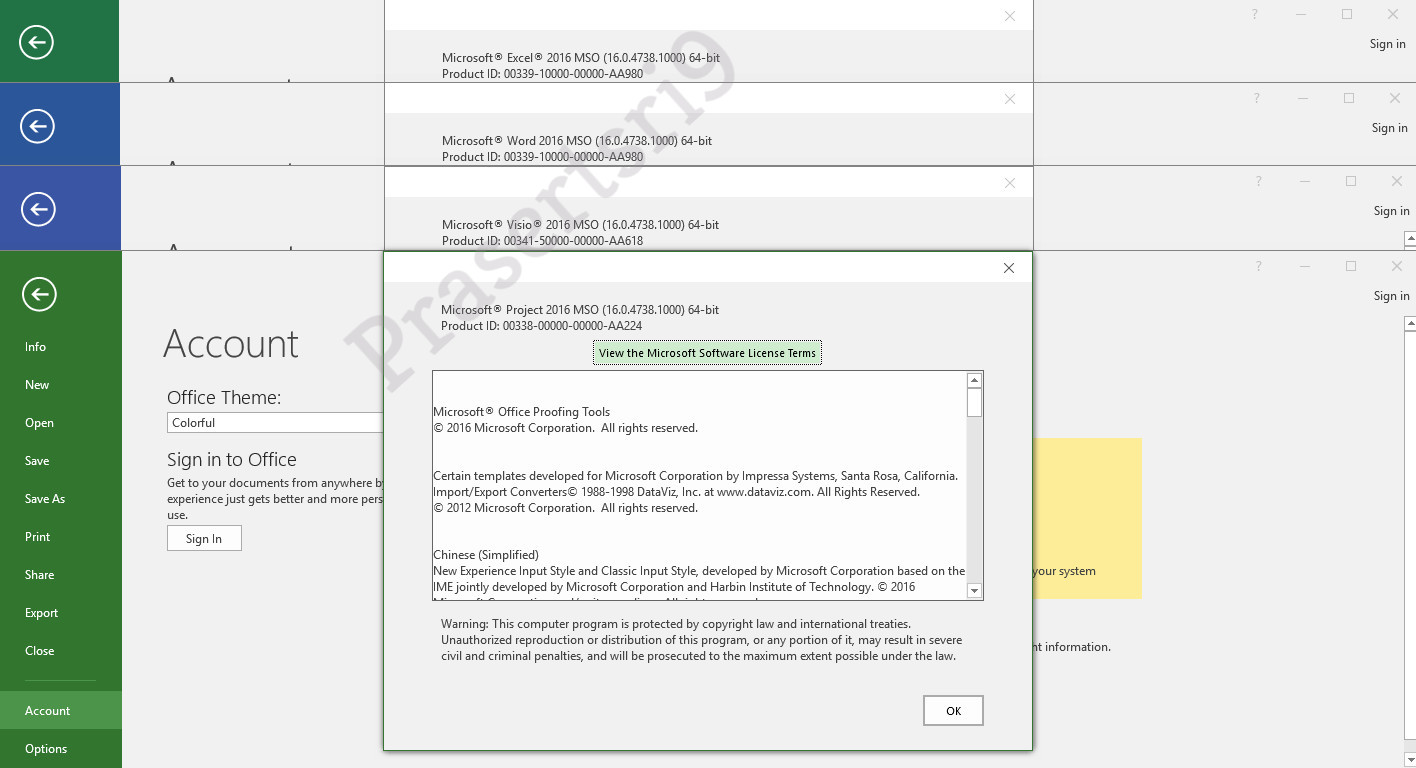
Task: Open the Print page from sidebar
Action: pyautogui.click(x=60, y=537)
